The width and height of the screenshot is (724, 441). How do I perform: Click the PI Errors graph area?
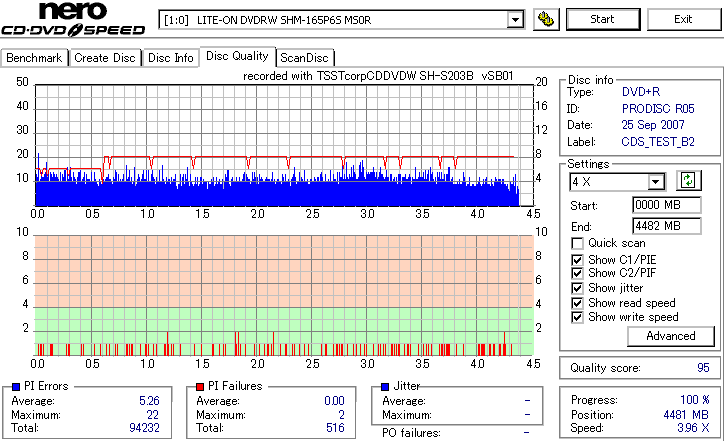point(284,145)
